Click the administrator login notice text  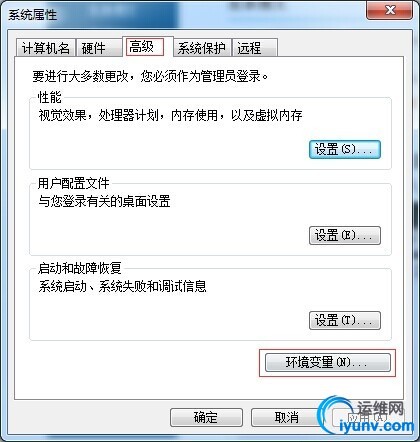coord(150,76)
